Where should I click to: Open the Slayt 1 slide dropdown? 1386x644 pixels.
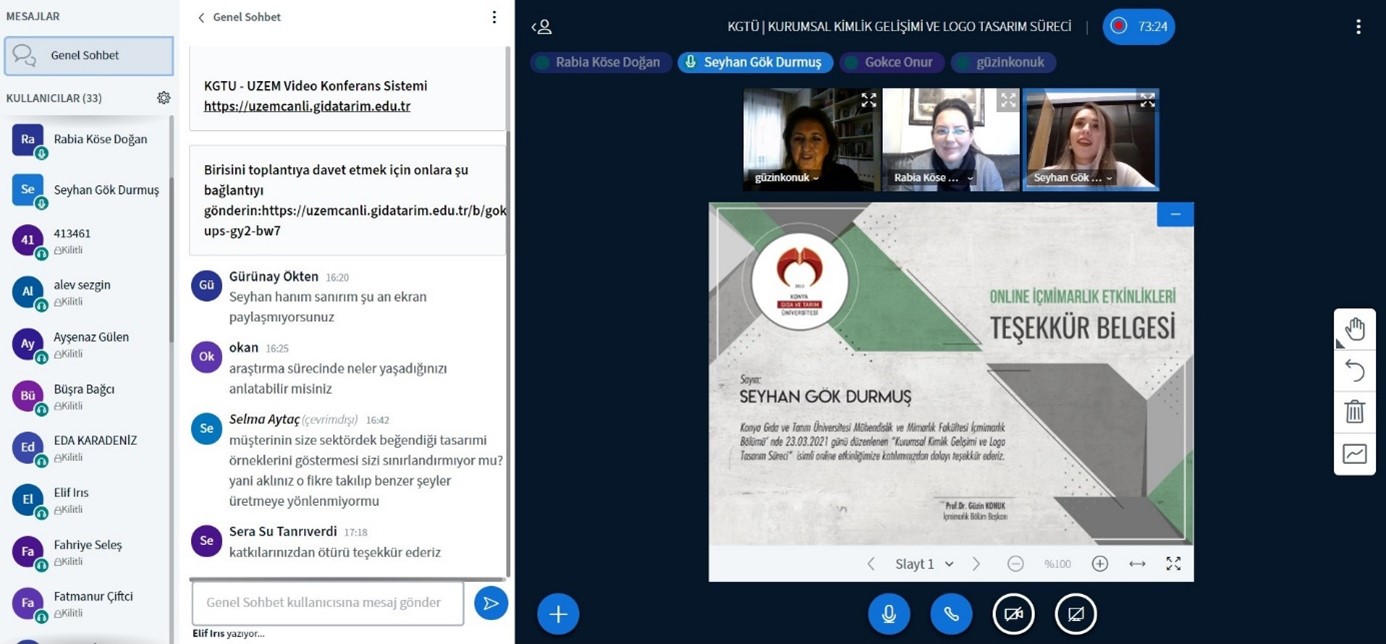click(x=924, y=564)
